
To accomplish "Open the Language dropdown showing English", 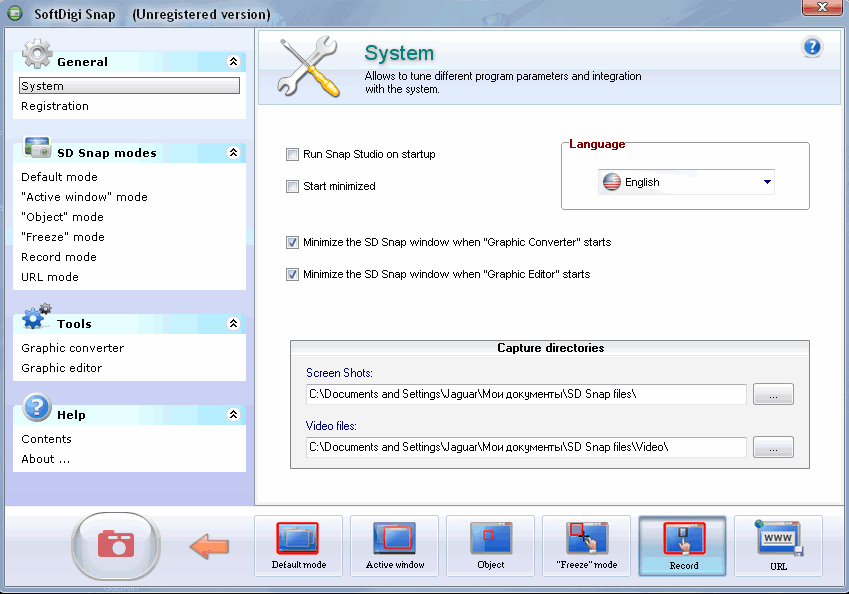I will tap(686, 182).
